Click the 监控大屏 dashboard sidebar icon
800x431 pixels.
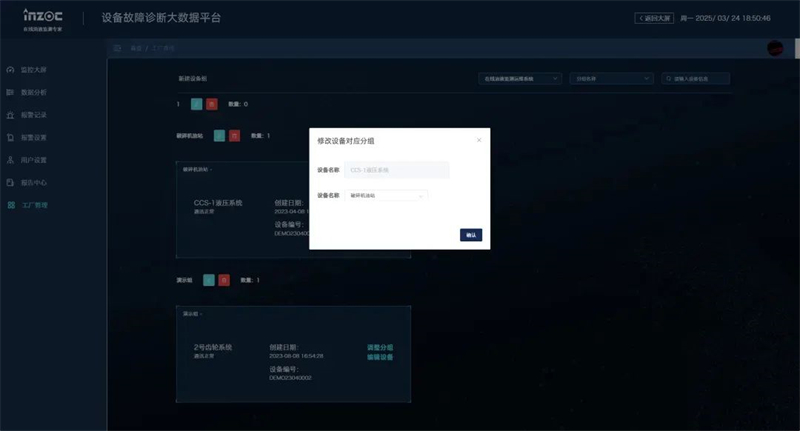(x=11, y=70)
